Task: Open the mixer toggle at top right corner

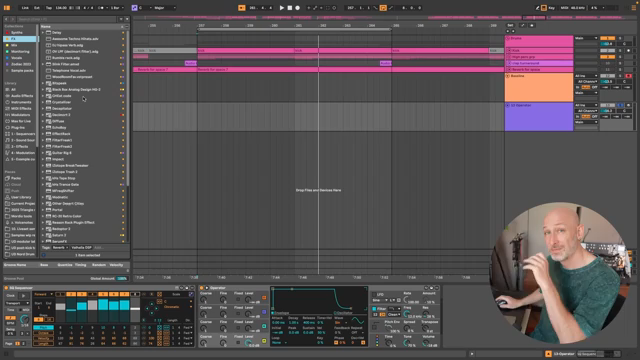Action: tap(634, 8)
